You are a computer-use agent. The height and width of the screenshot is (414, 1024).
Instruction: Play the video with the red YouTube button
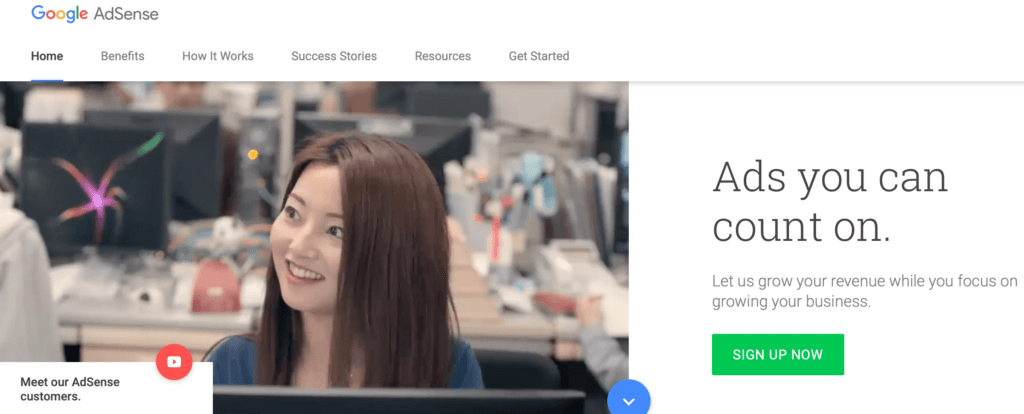tap(174, 362)
